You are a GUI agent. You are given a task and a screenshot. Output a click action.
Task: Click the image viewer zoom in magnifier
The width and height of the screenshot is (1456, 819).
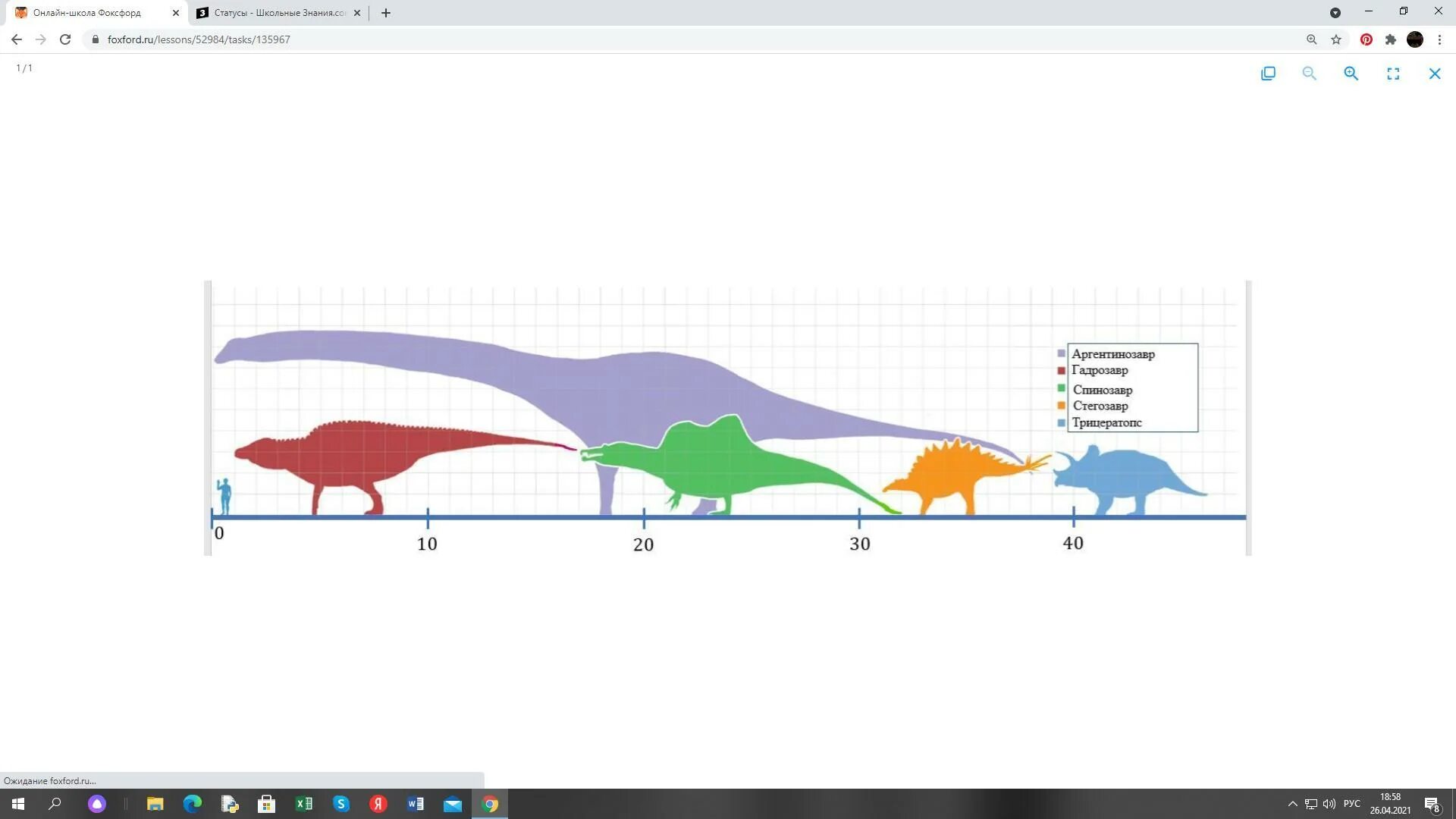click(1351, 74)
